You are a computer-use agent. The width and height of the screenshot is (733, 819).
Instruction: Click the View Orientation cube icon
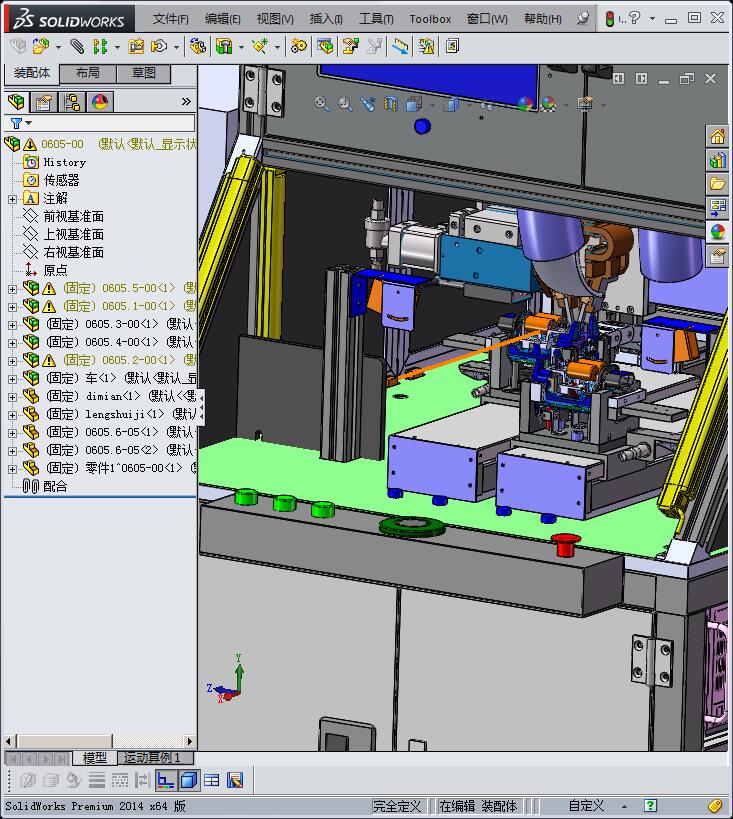pos(414,104)
